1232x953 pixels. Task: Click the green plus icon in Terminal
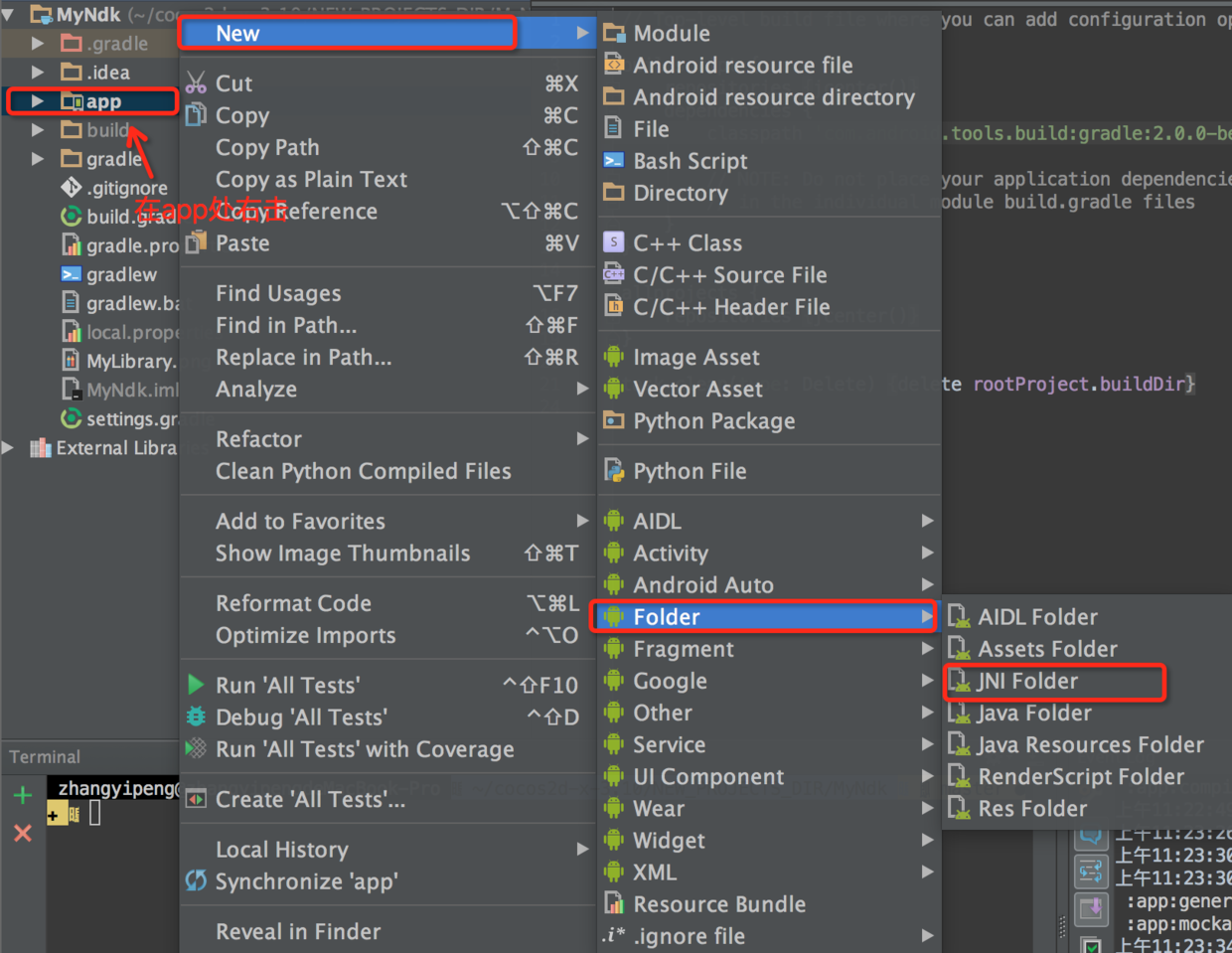(23, 795)
